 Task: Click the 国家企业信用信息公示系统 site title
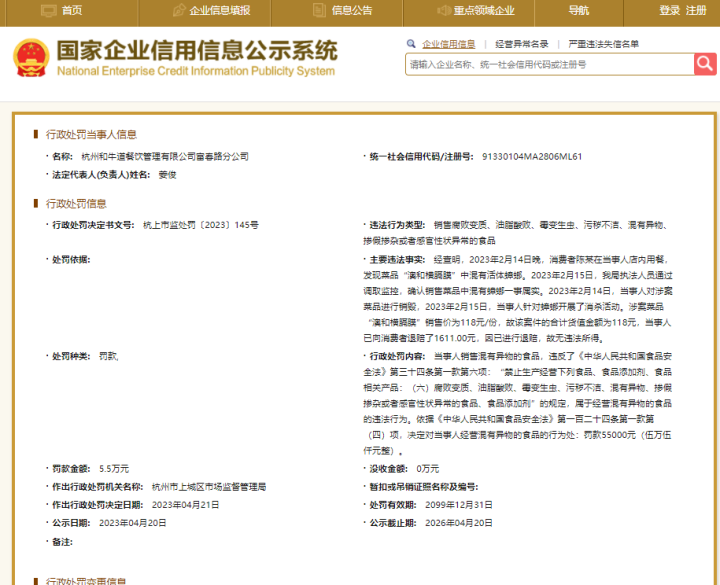click(x=197, y=52)
